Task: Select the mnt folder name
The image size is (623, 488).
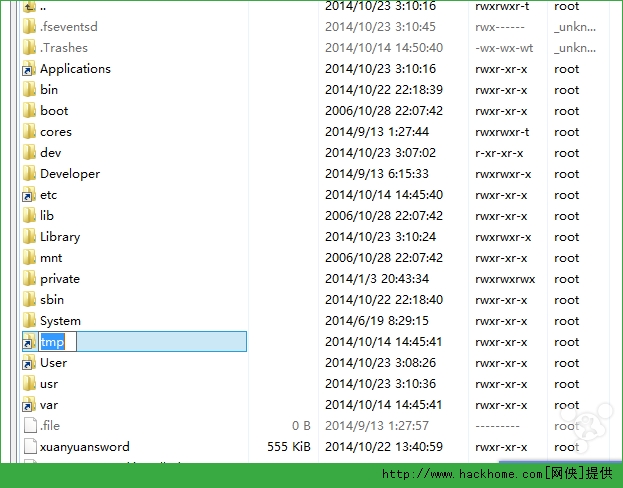Action: (x=51, y=258)
